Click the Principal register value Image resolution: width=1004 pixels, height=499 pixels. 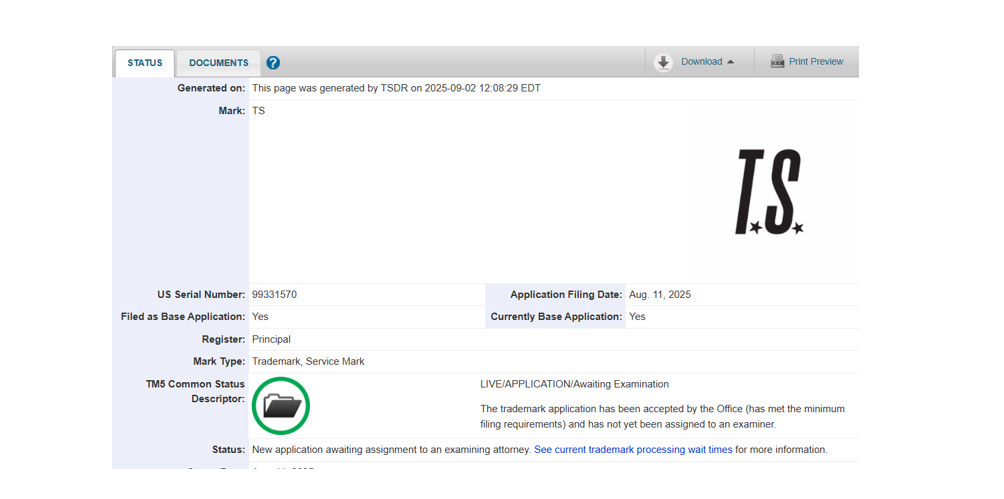pos(271,339)
